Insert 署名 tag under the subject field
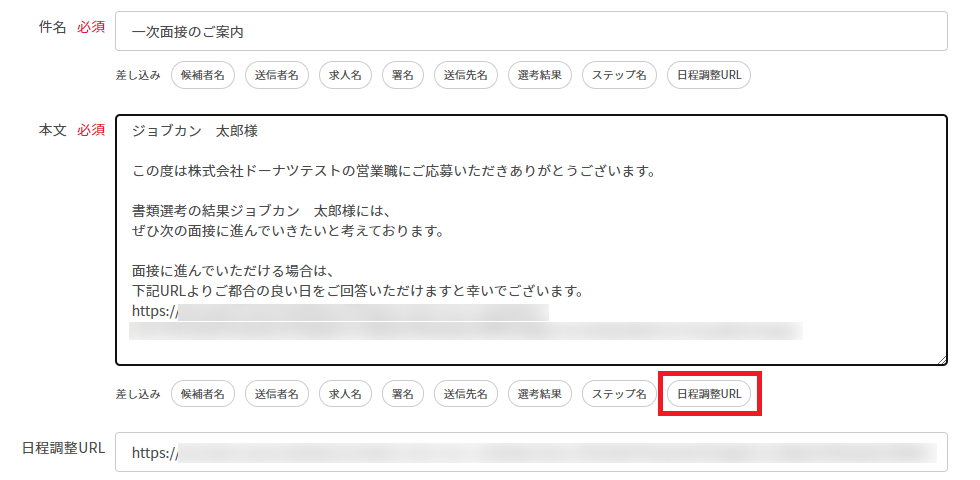Viewport: 980px width, 480px height. point(402,75)
